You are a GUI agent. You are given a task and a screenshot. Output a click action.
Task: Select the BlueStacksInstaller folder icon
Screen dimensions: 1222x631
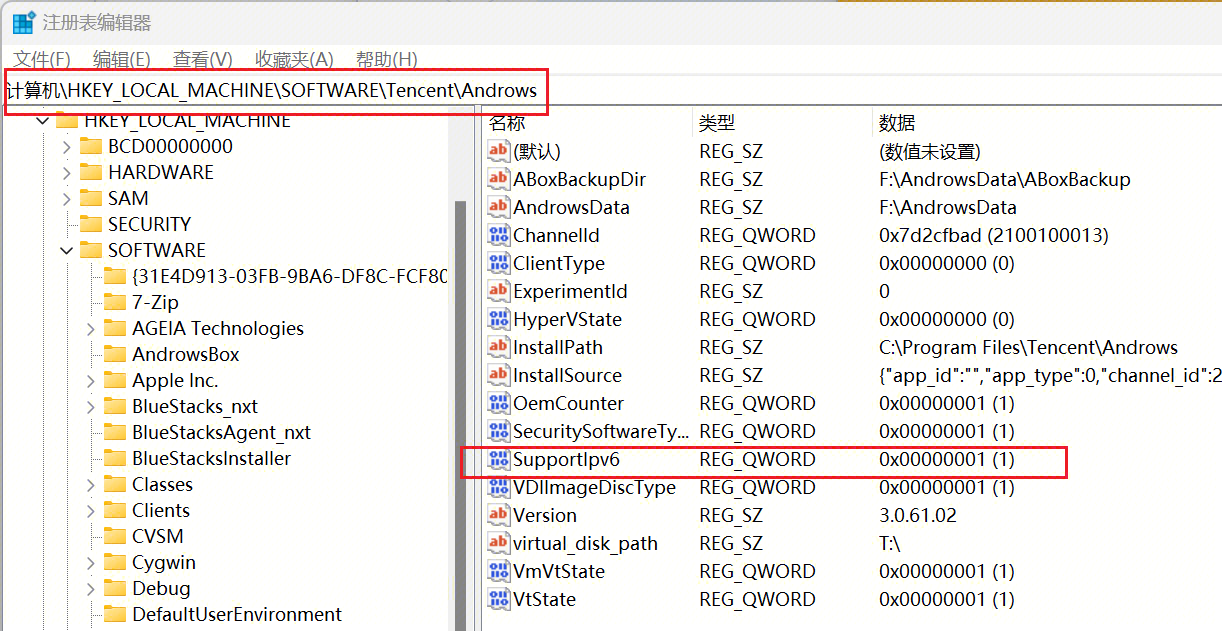[115, 458]
